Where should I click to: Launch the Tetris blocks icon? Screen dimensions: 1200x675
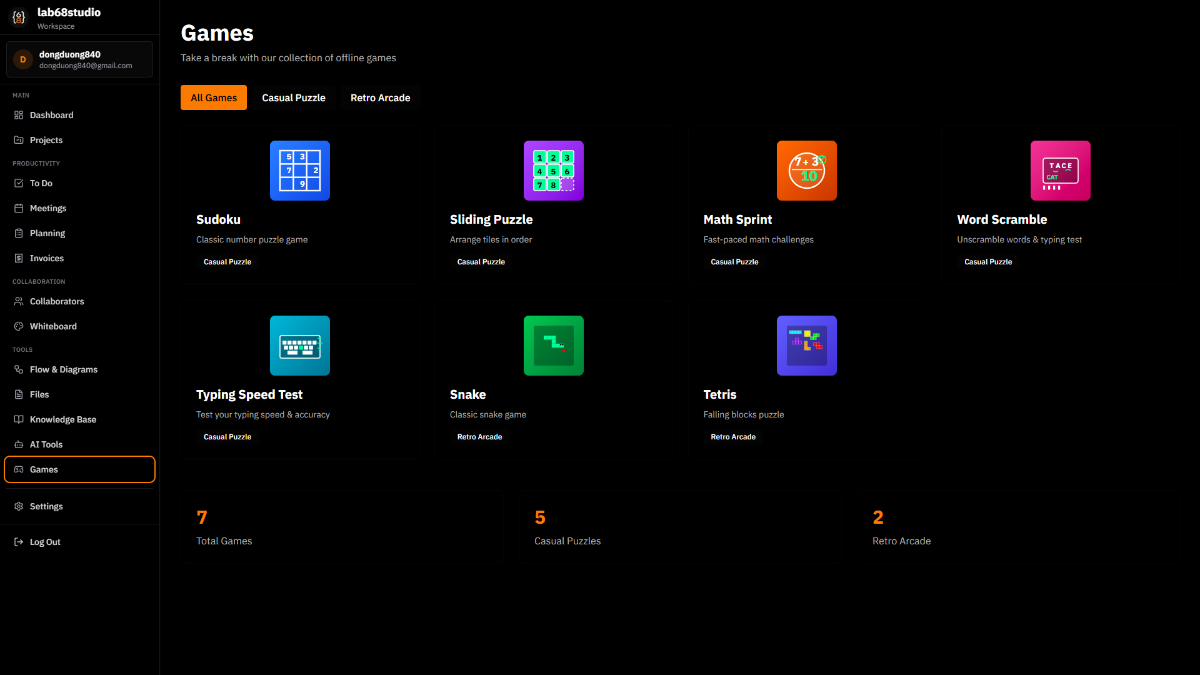[807, 346]
